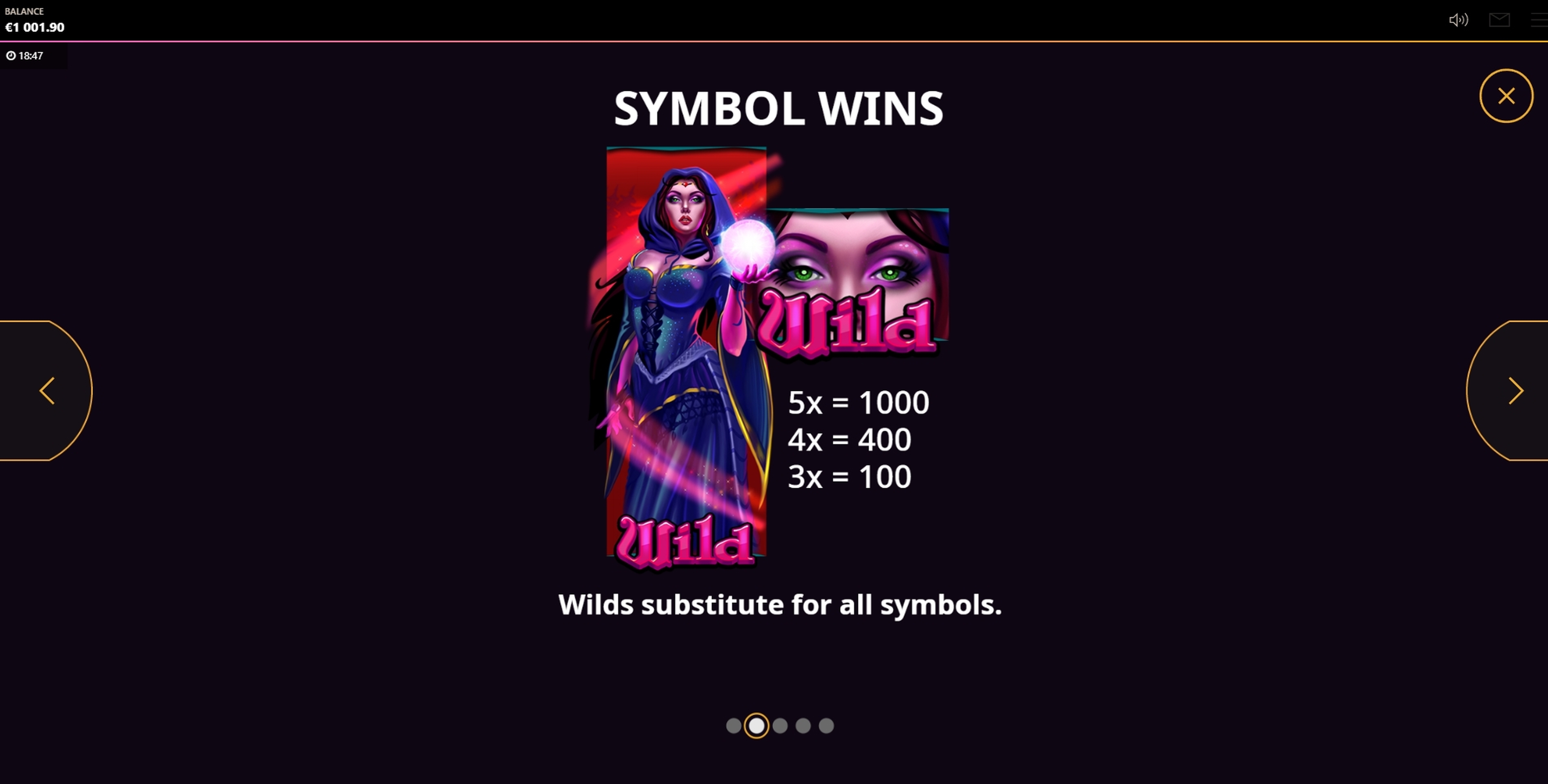This screenshot has width=1548, height=784.
Task: Select the second page indicator dot
Action: [757, 726]
